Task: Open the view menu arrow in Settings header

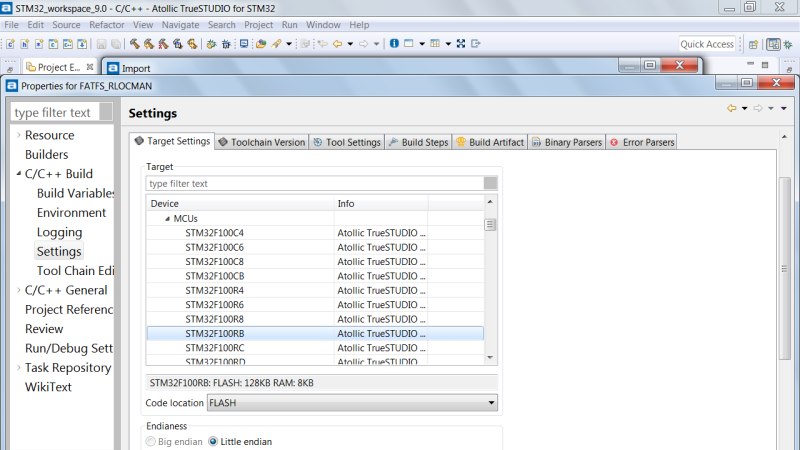Action: click(784, 109)
